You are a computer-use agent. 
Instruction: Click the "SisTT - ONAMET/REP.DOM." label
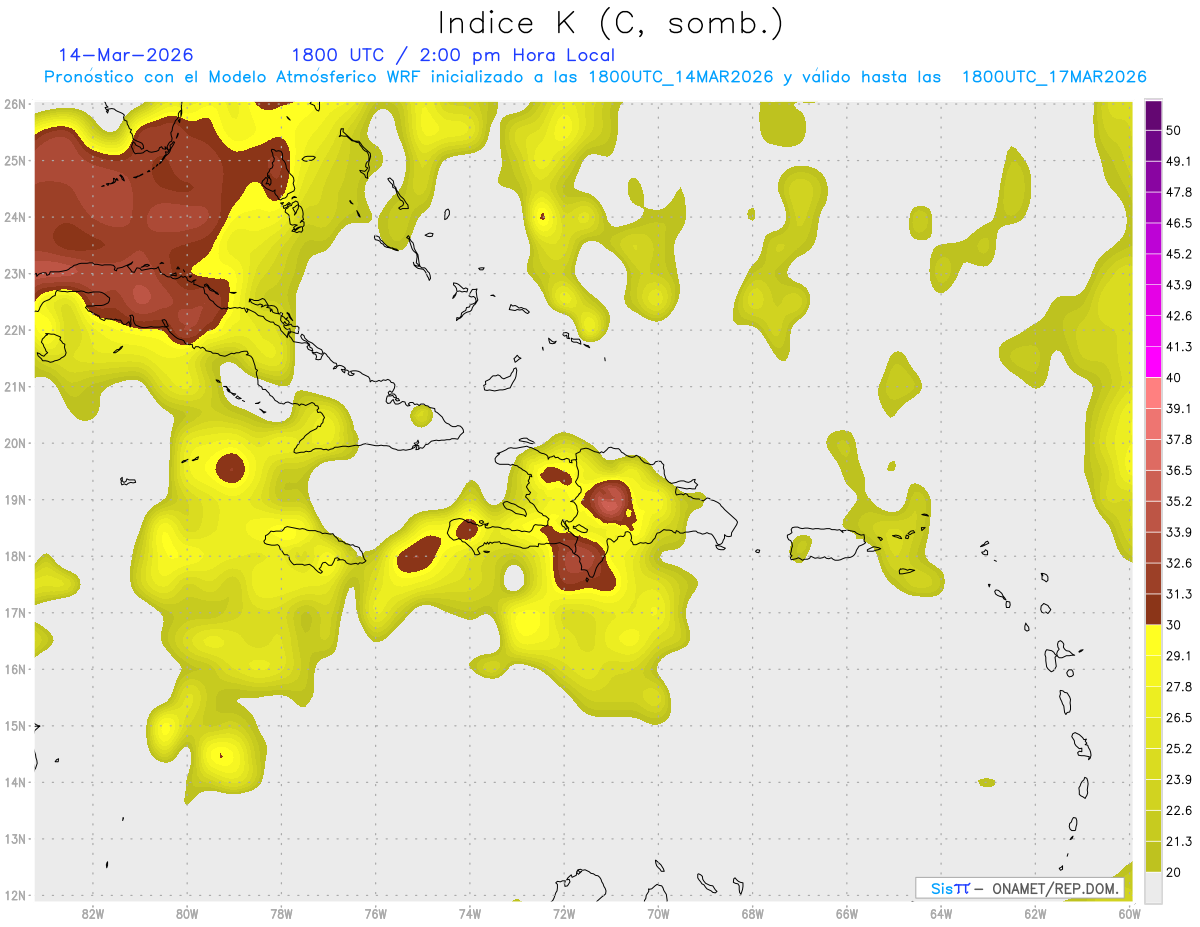[1020, 888]
